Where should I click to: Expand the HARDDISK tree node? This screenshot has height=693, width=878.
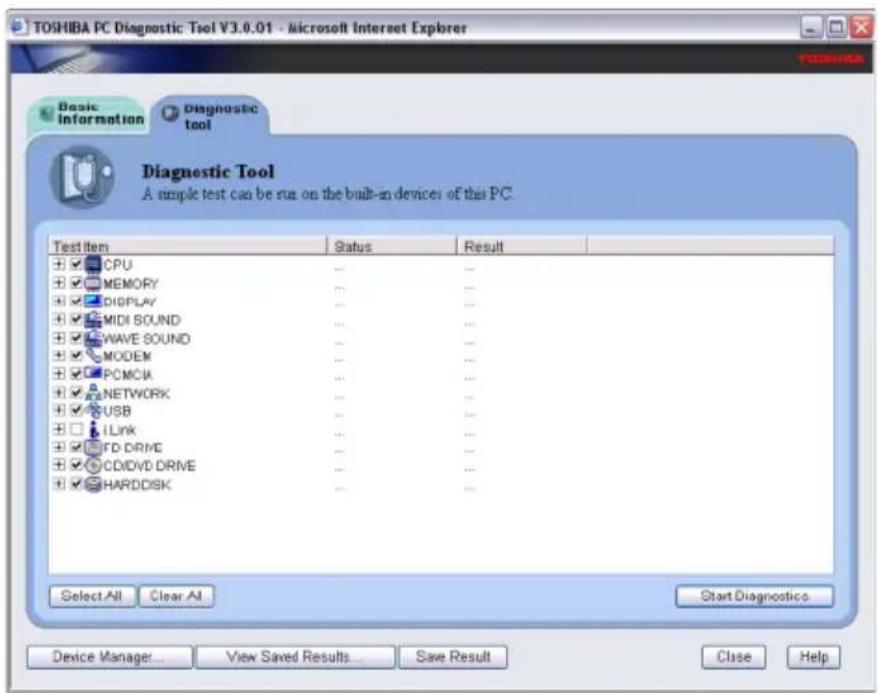click(59, 484)
